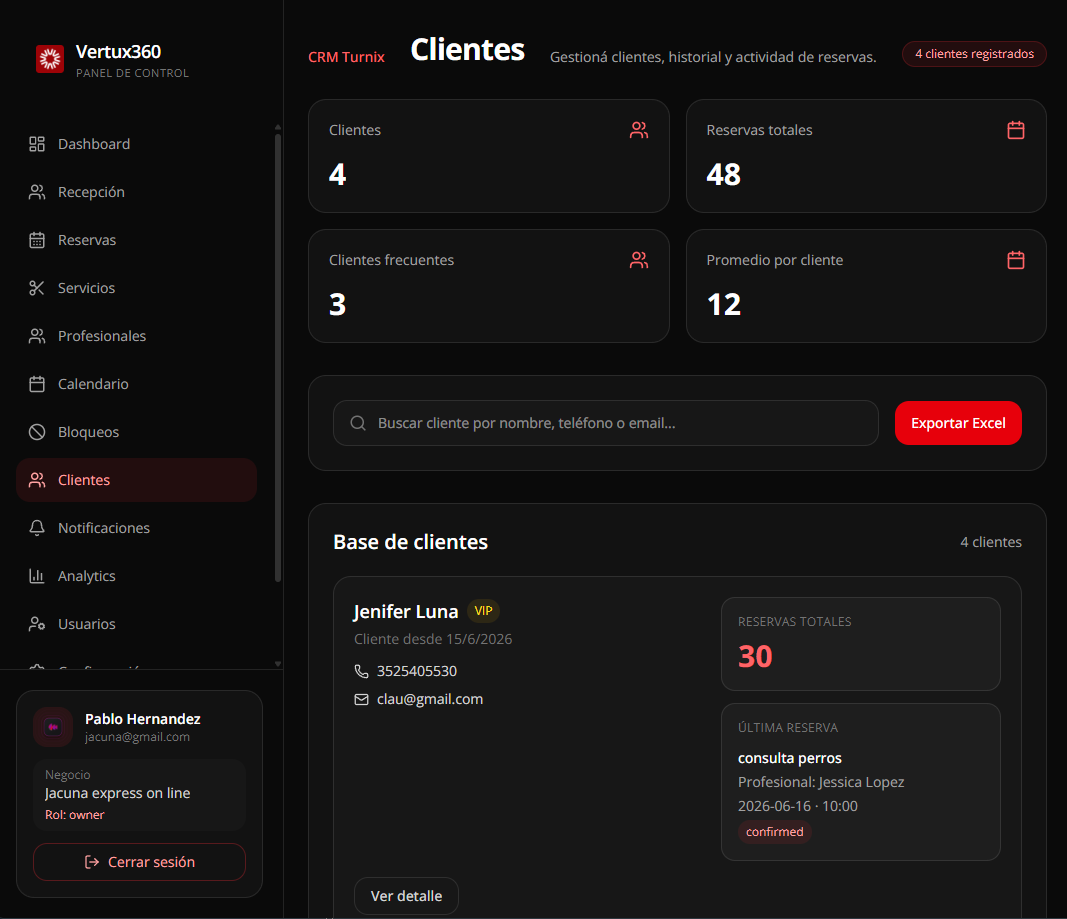
Task: Select Servicios in the sidebar
Action: pos(136,288)
